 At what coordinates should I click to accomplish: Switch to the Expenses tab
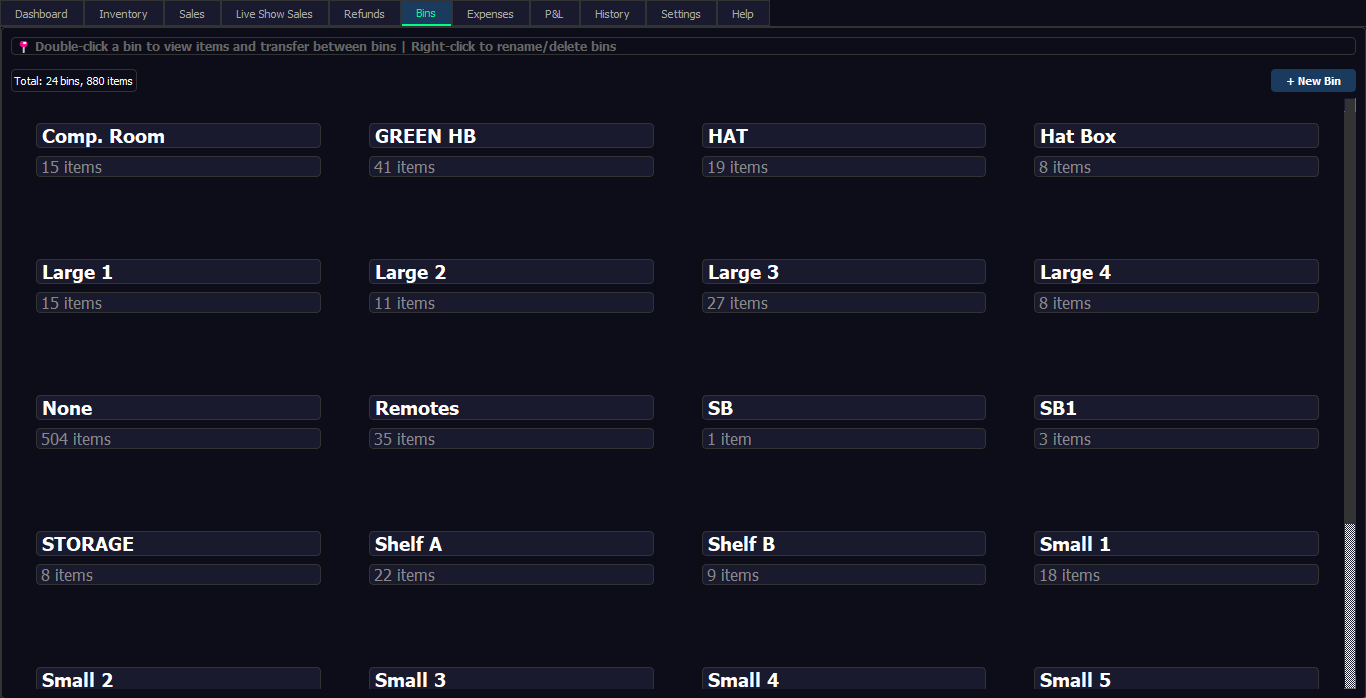490,14
